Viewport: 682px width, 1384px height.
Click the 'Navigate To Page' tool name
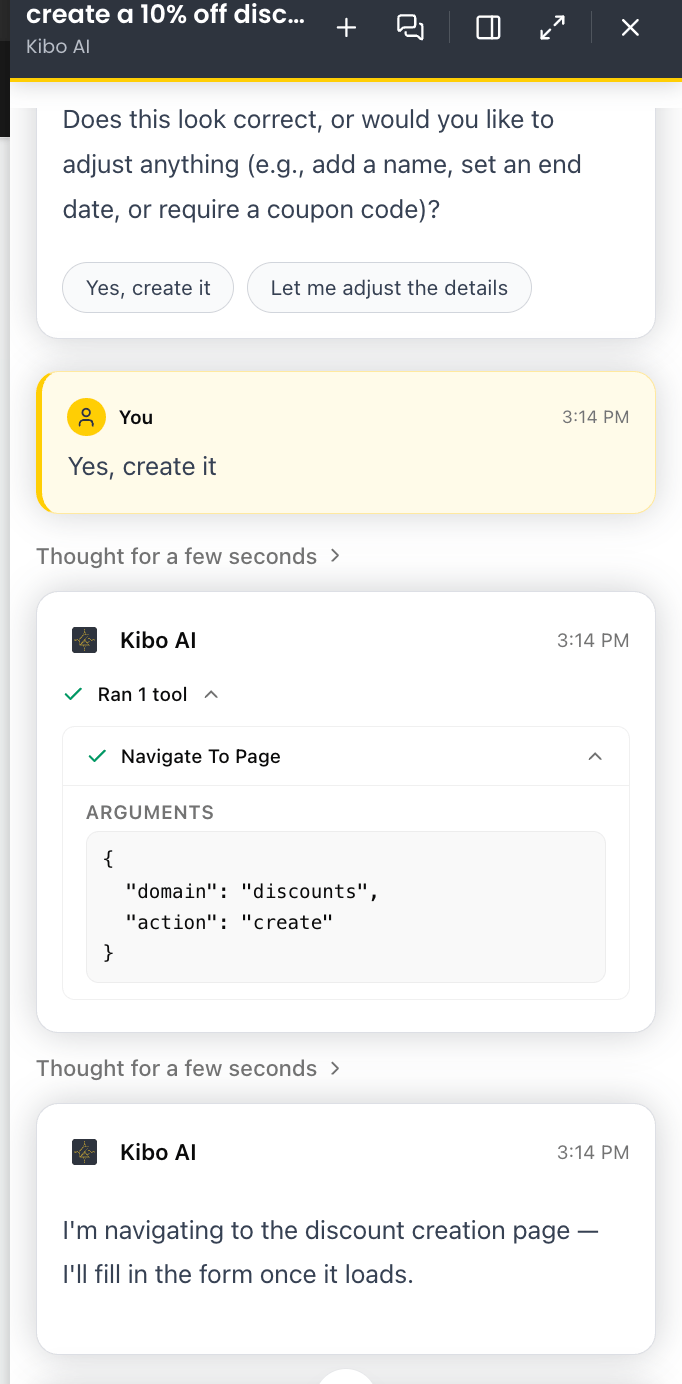pos(201,757)
